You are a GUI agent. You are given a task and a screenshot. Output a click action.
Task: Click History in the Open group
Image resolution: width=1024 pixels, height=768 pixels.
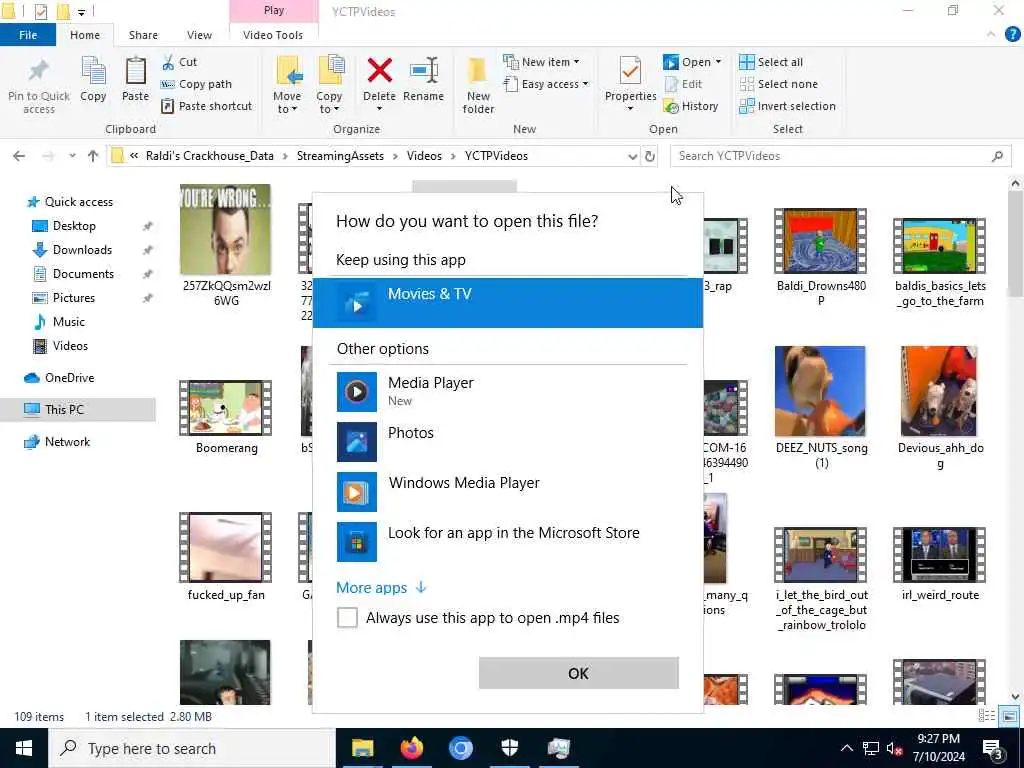click(x=691, y=106)
